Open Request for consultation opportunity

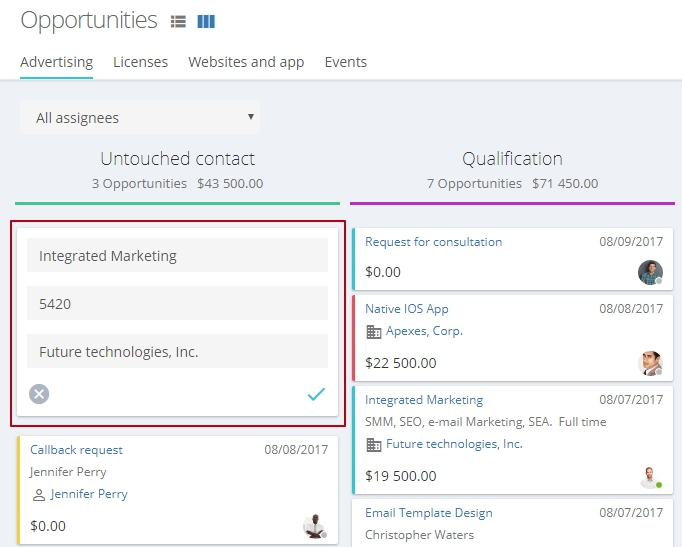click(x=434, y=242)
